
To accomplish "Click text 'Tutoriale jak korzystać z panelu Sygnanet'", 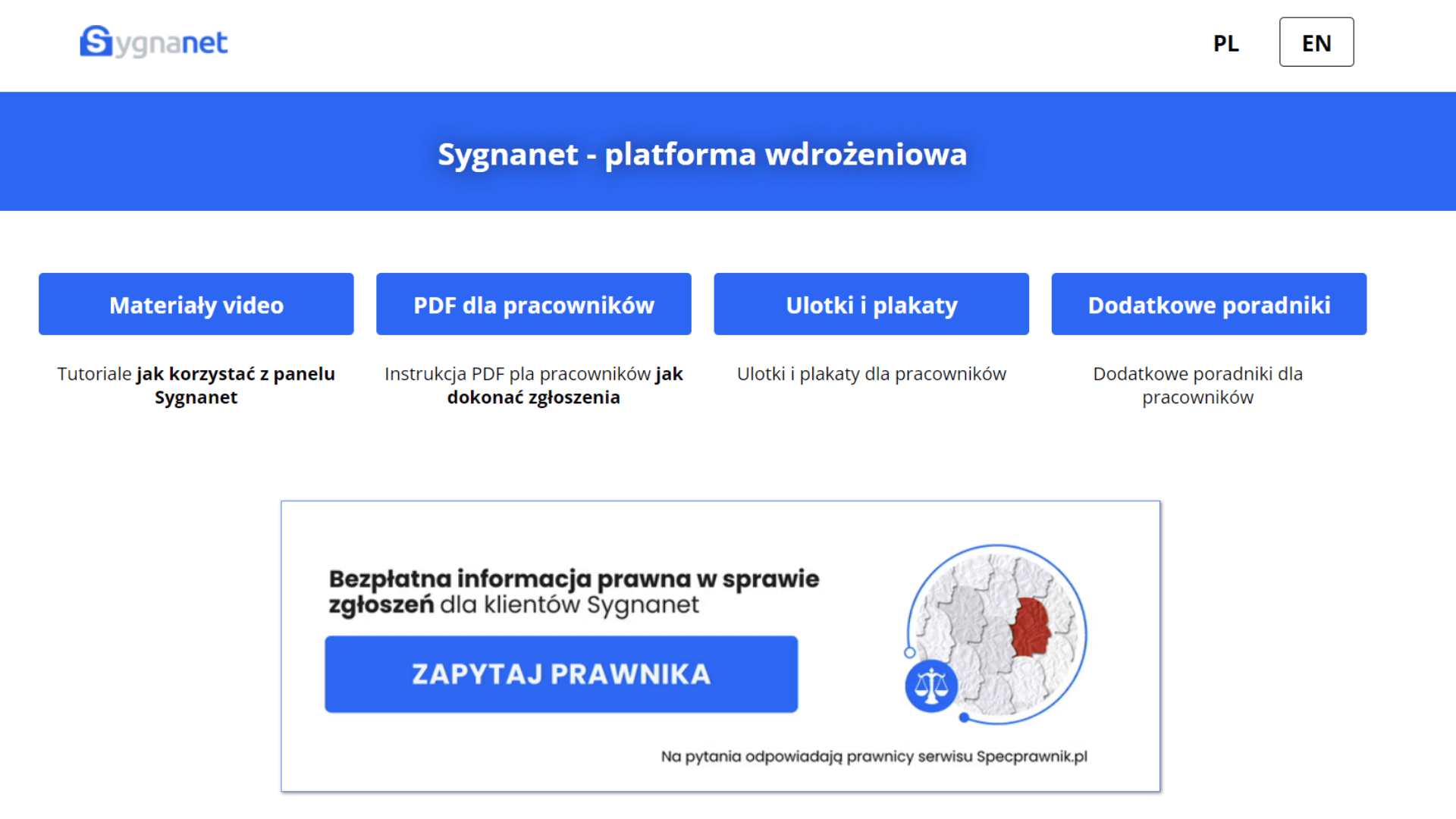I will click(196, 385).
